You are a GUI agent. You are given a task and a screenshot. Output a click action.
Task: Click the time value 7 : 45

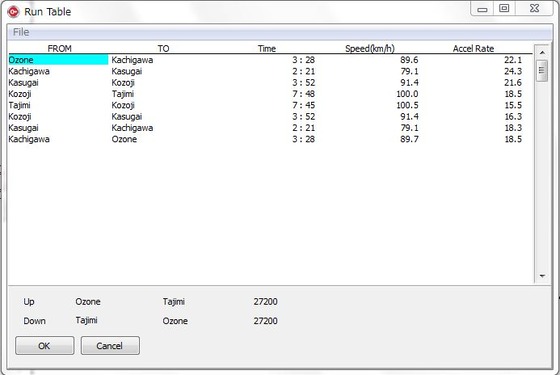click(x=304, y=105)
